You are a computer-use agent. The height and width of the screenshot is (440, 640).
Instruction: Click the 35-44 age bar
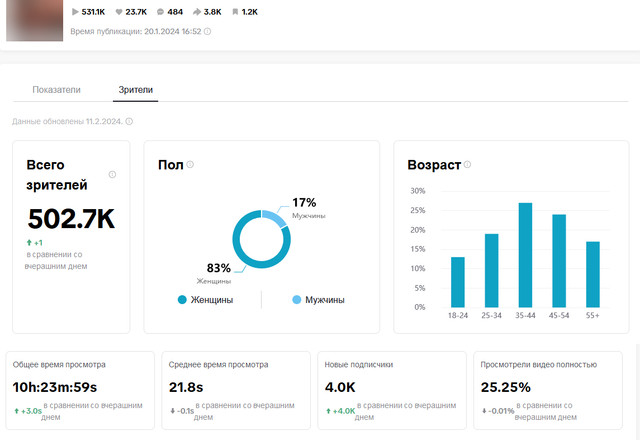point(525,255)
